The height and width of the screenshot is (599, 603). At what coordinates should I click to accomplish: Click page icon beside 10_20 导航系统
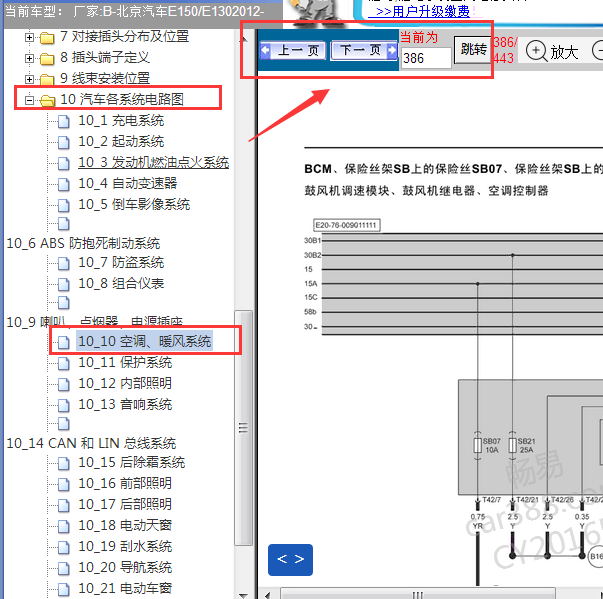64,568
